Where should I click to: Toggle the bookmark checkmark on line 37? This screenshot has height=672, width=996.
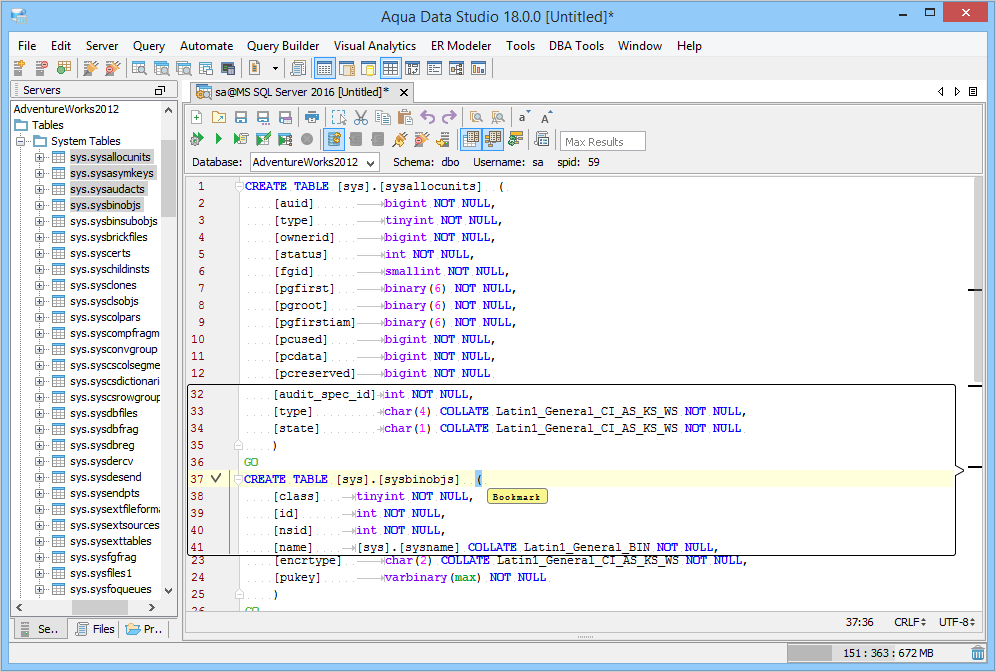[216, 479]
